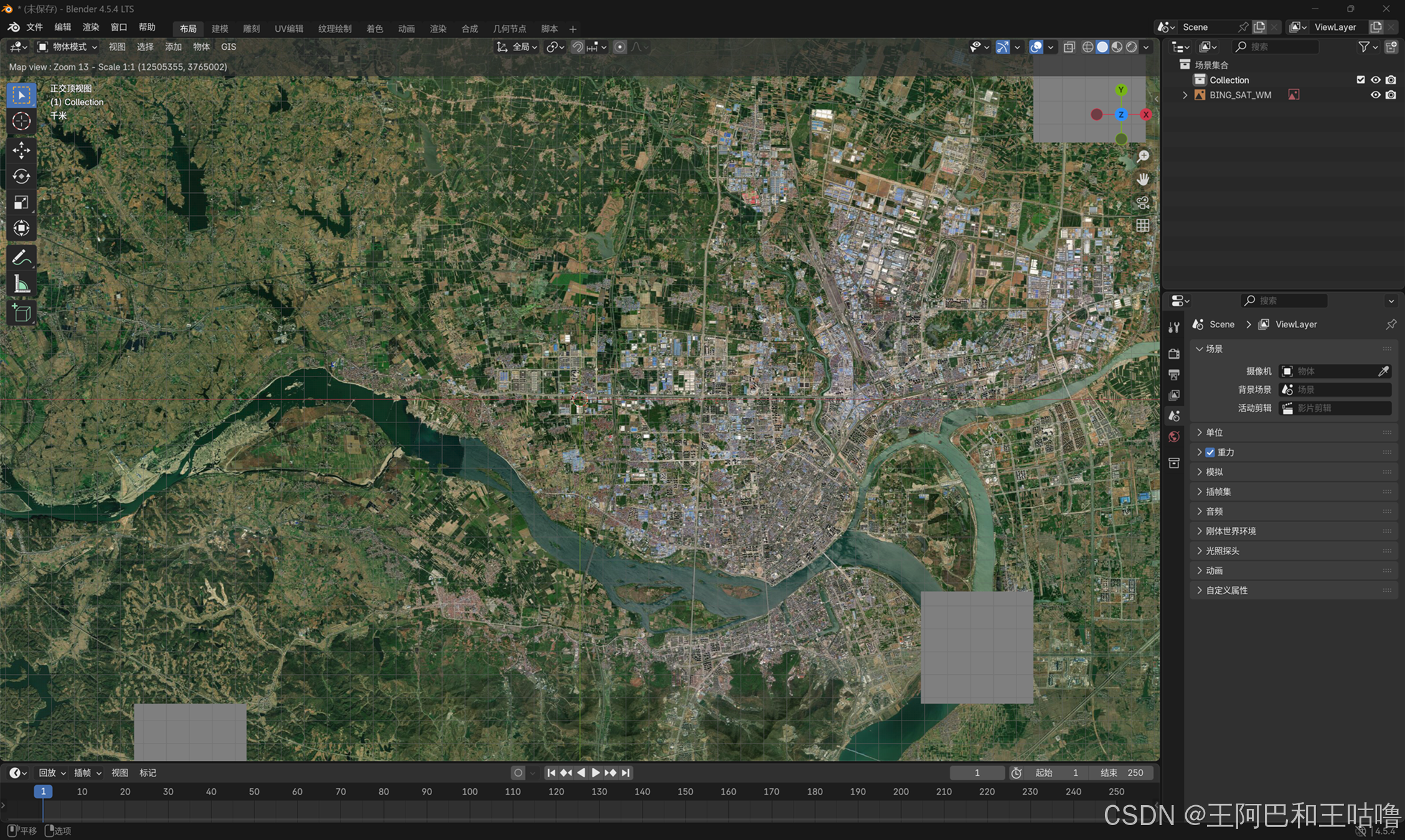Open the 文件 file menu

coord(34,27)
